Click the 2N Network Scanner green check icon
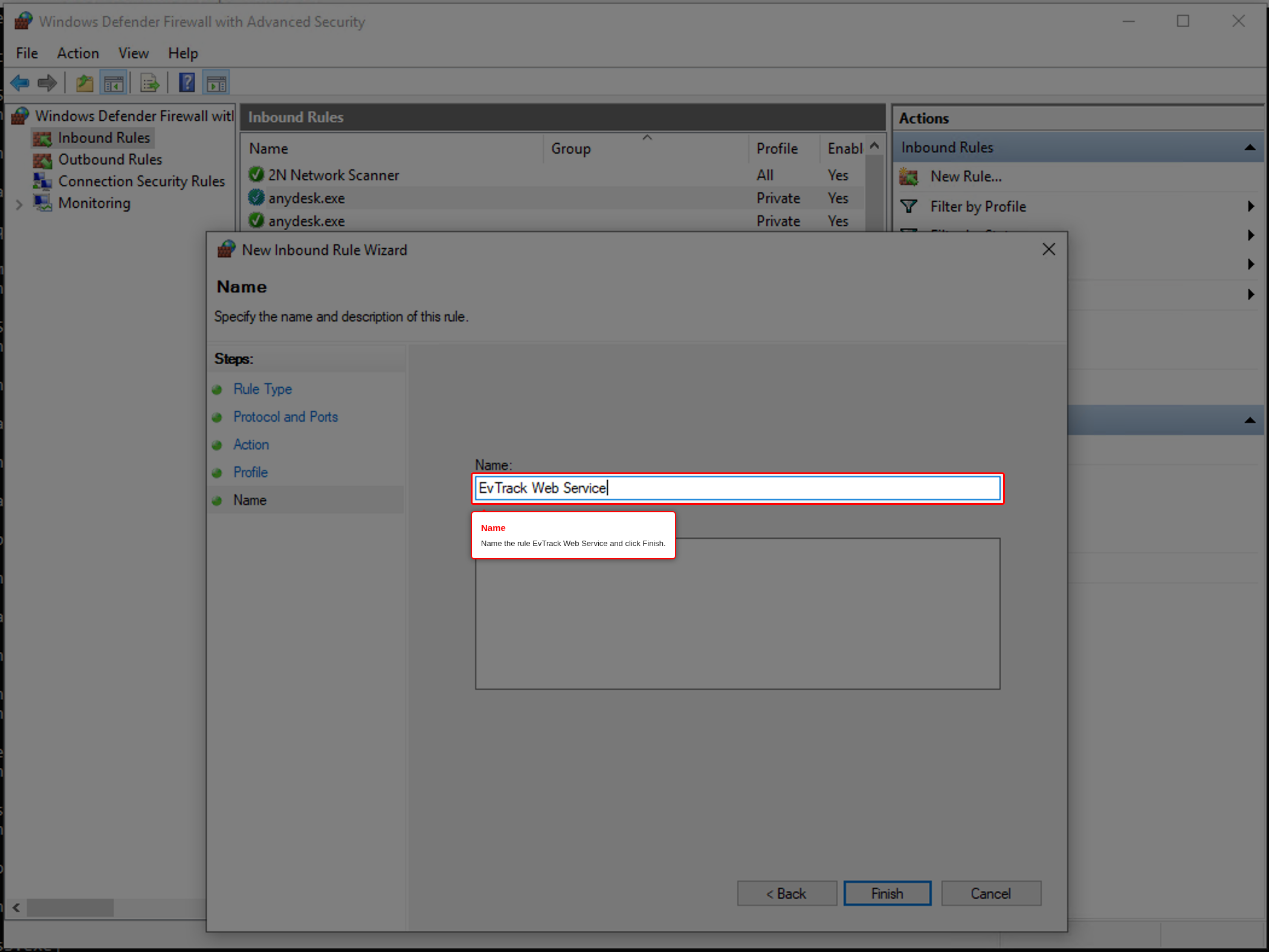1269x952 pixels. point(256,175)
